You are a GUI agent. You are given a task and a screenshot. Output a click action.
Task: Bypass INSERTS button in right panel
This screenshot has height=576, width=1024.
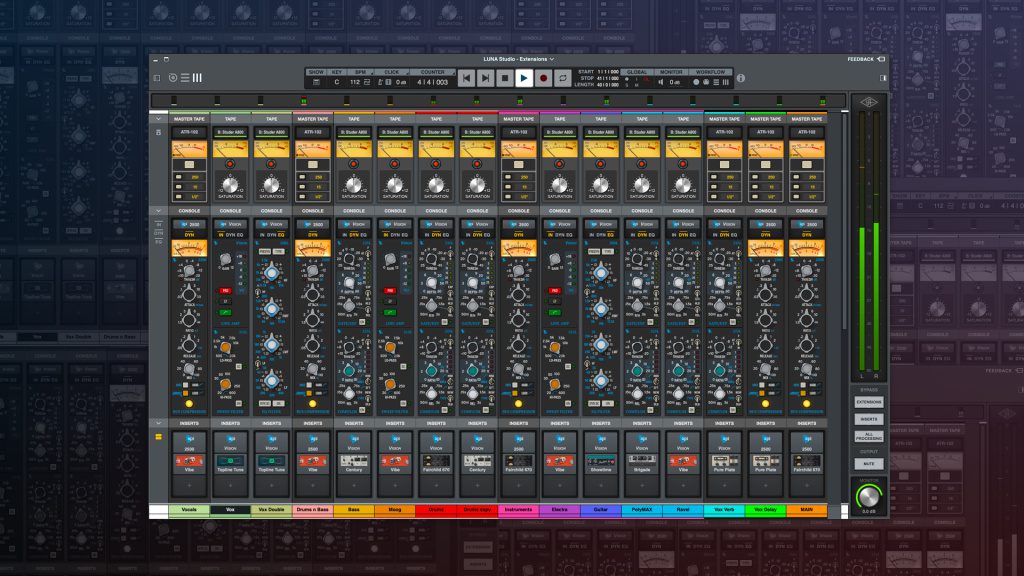[x=869, y=419]
